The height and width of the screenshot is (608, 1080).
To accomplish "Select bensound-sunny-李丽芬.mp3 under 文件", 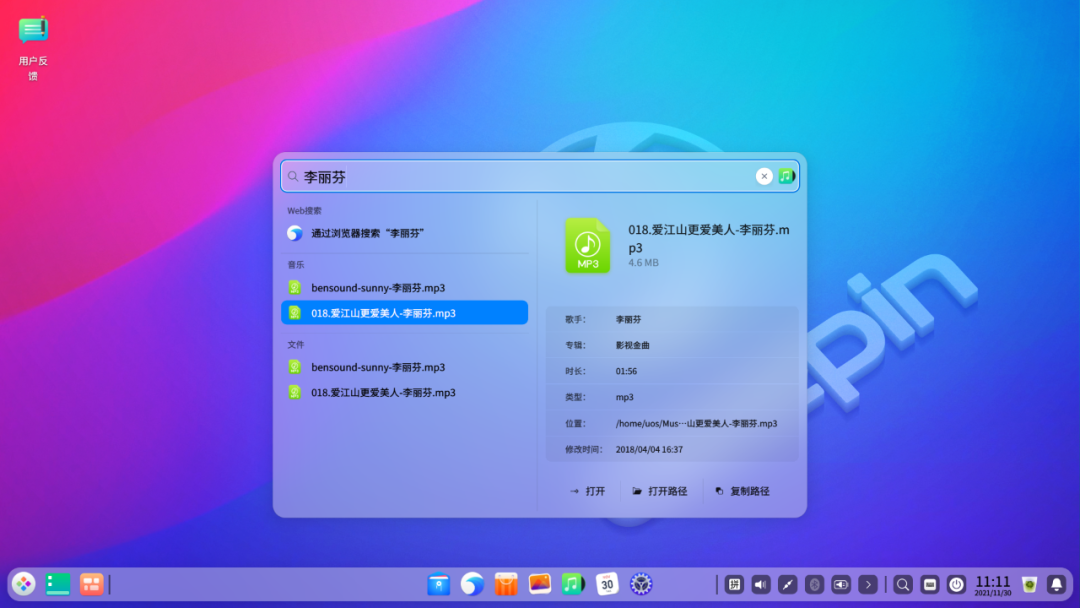I will click(405, 367).
